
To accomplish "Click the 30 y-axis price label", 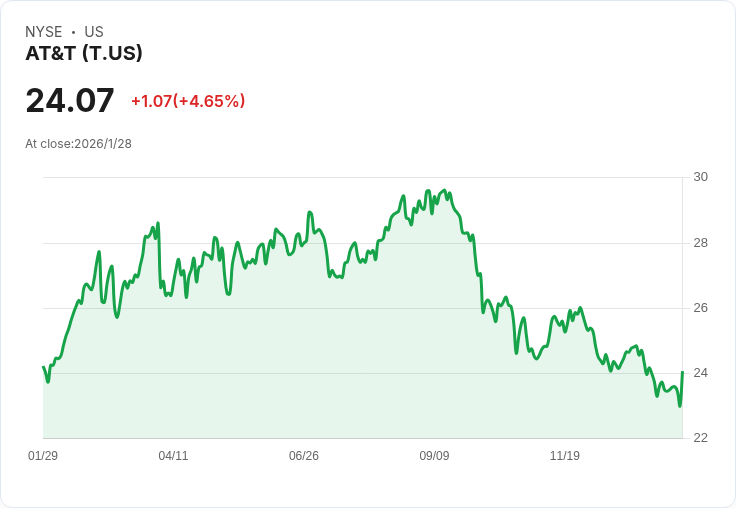I will pos(700,177).
